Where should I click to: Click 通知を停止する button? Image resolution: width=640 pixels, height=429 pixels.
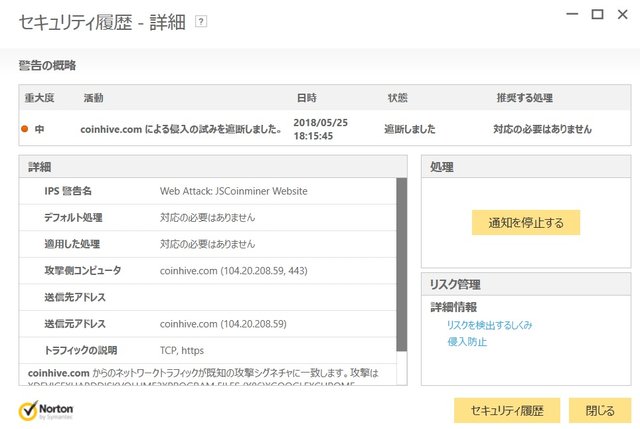[526, 222]
